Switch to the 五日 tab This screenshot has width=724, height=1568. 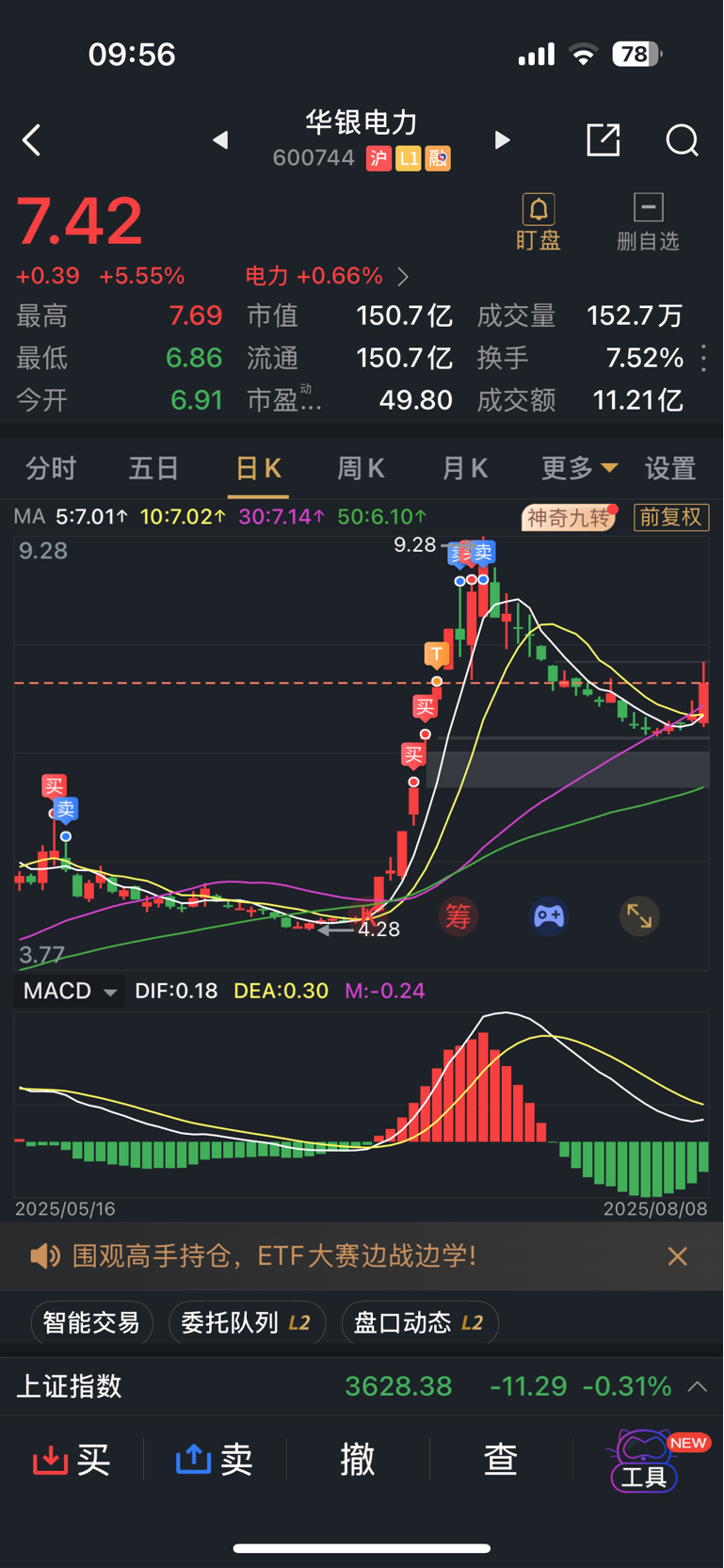click(x=153, y=468)
